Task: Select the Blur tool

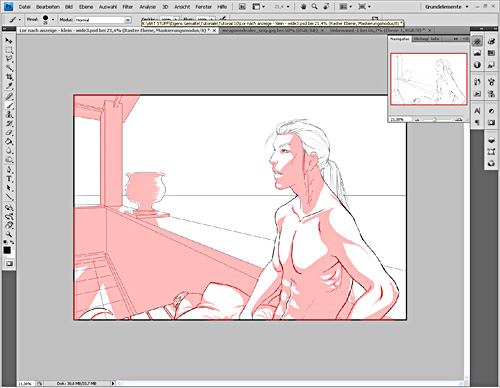Action: pos(9,151)
